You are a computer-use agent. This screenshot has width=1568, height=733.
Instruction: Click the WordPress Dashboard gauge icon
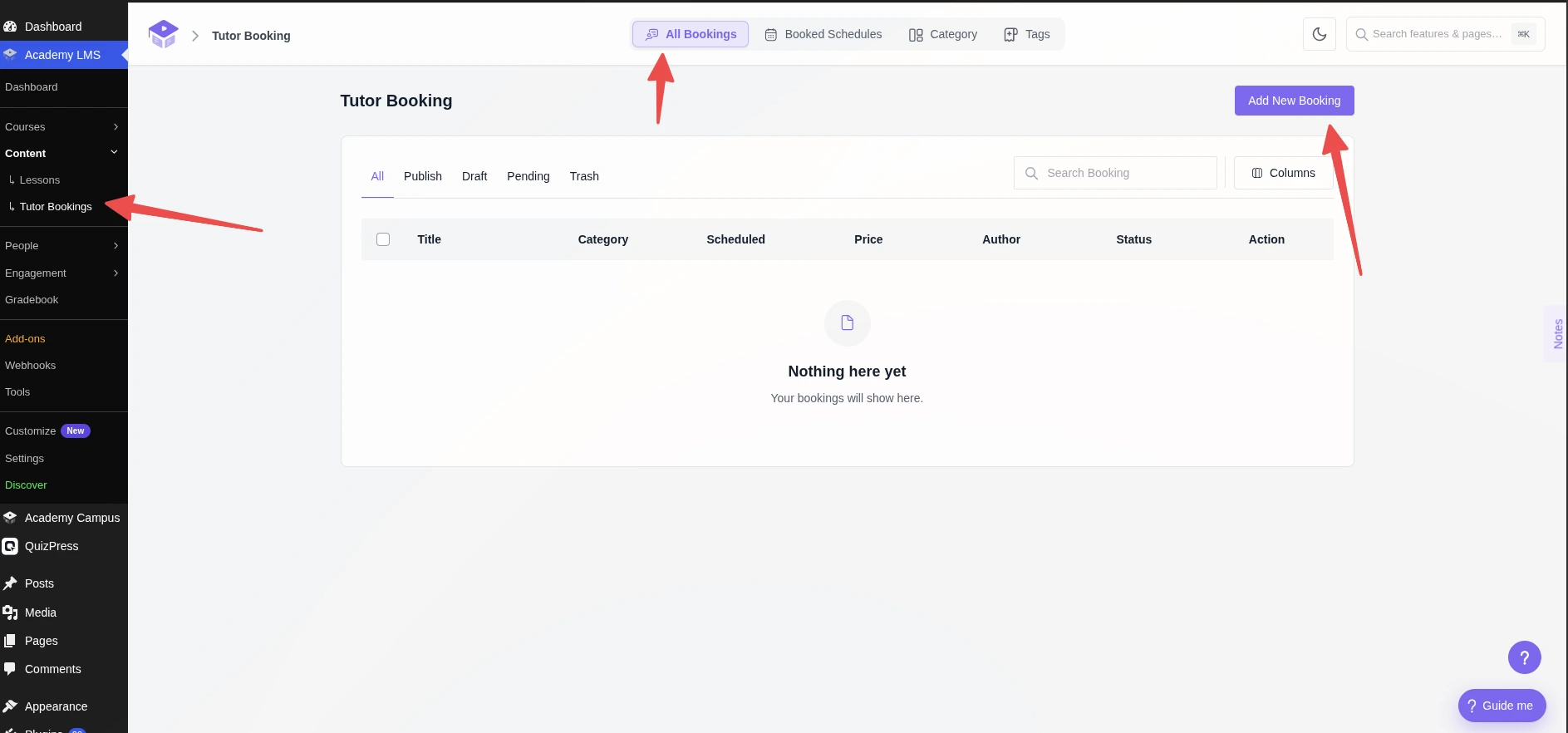(10, 27)
